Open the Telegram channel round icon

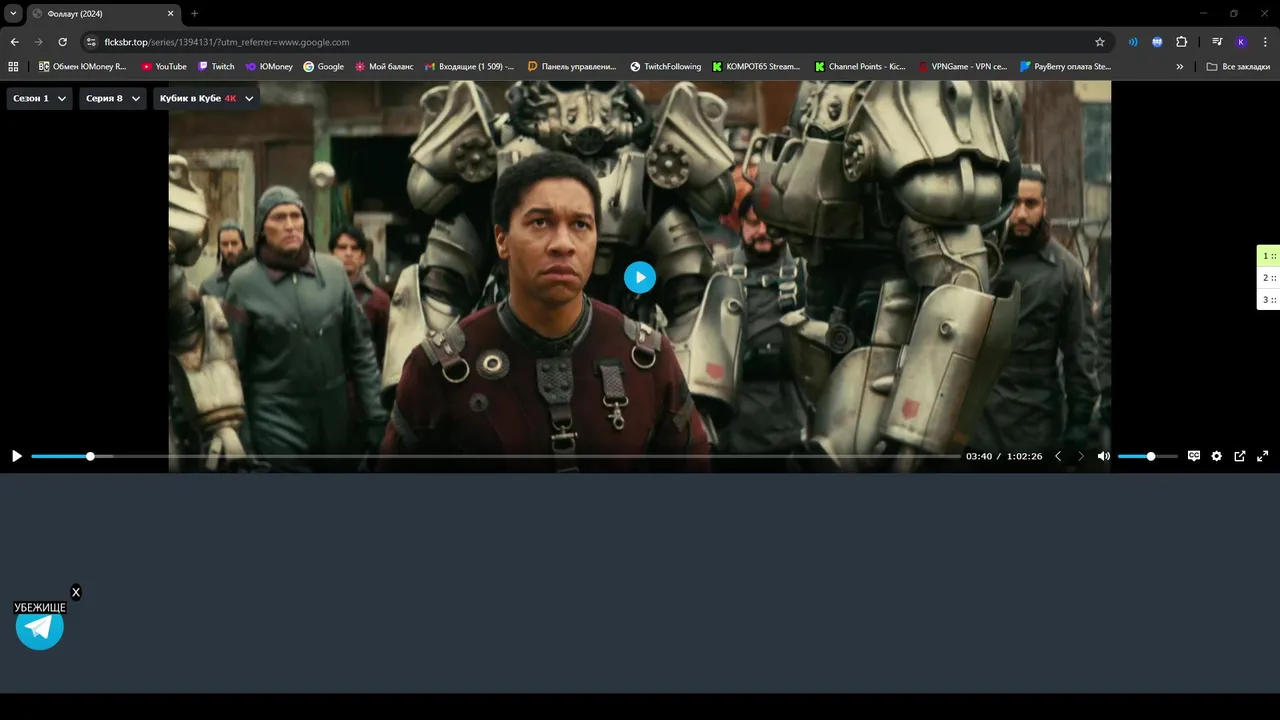40,627
